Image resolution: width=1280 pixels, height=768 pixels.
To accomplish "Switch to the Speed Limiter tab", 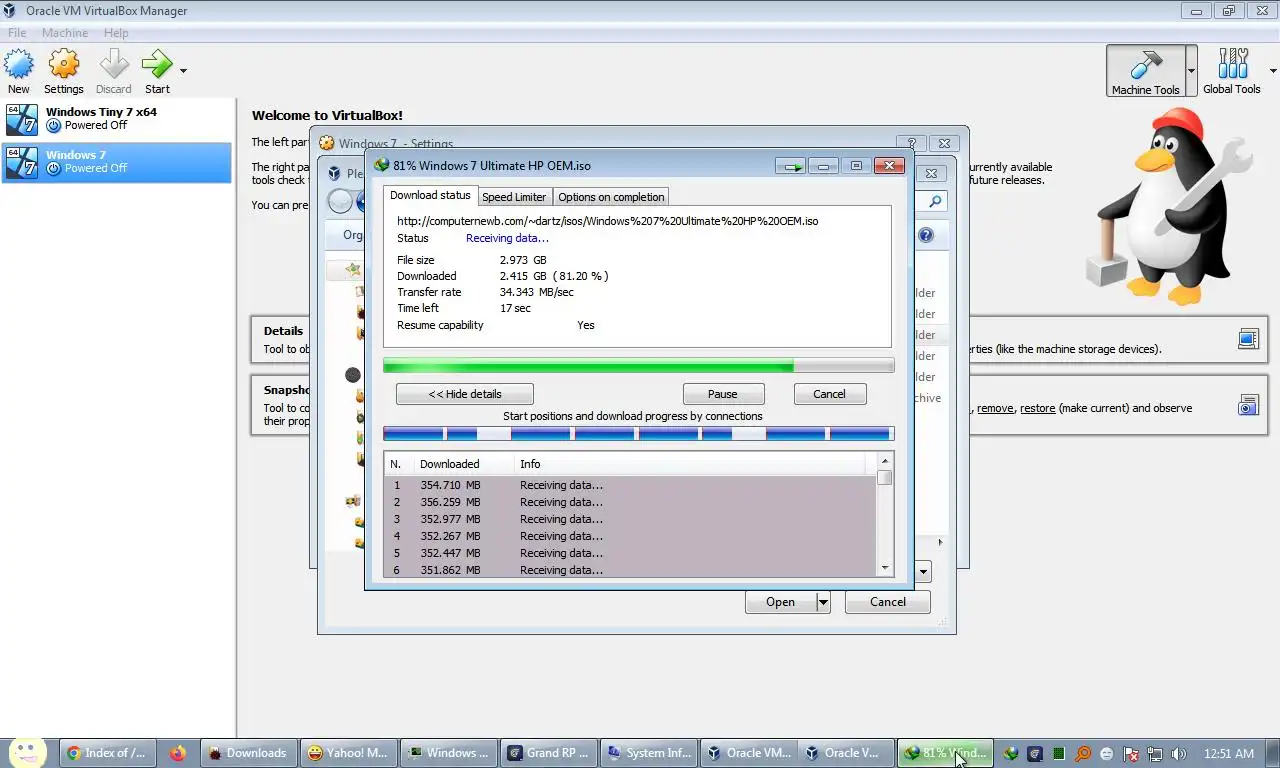I will (514, 197).
